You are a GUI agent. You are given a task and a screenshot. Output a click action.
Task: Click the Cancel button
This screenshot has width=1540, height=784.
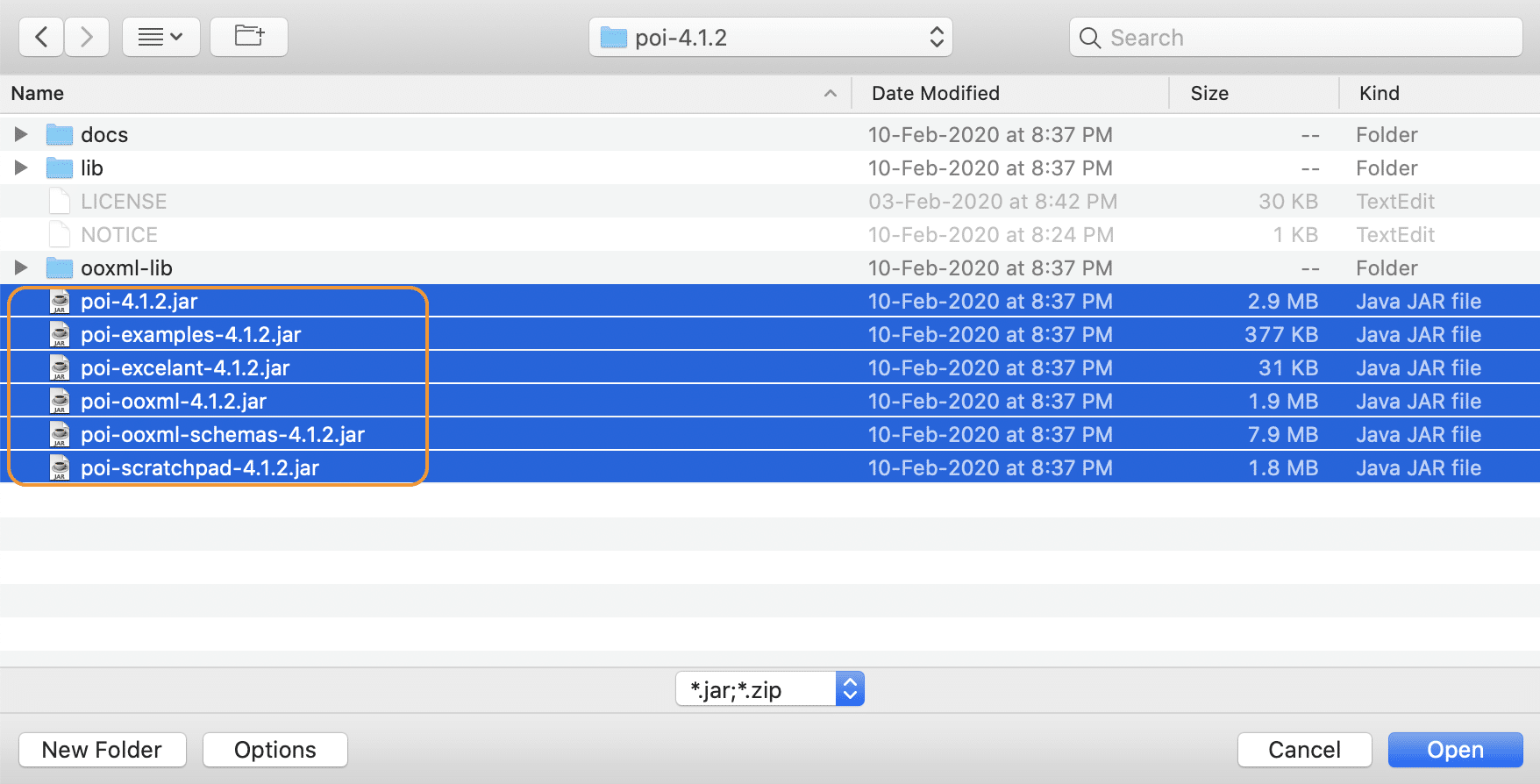[x=1305, y=750]
